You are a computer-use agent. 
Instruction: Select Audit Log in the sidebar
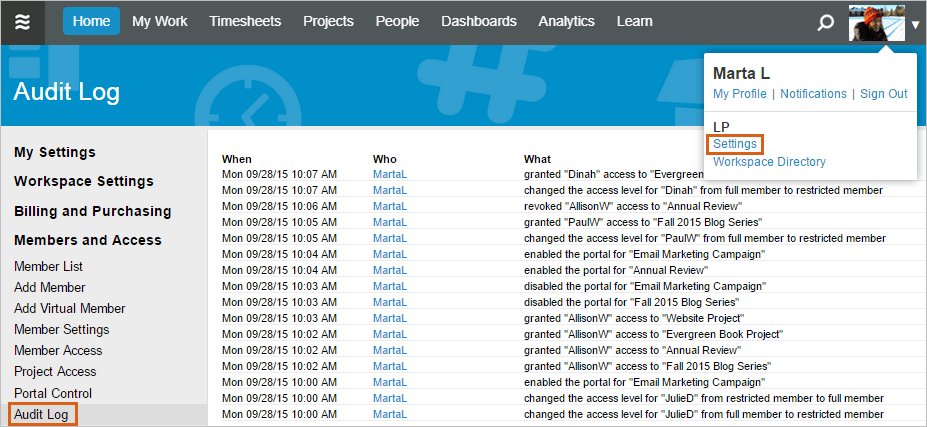41,414
